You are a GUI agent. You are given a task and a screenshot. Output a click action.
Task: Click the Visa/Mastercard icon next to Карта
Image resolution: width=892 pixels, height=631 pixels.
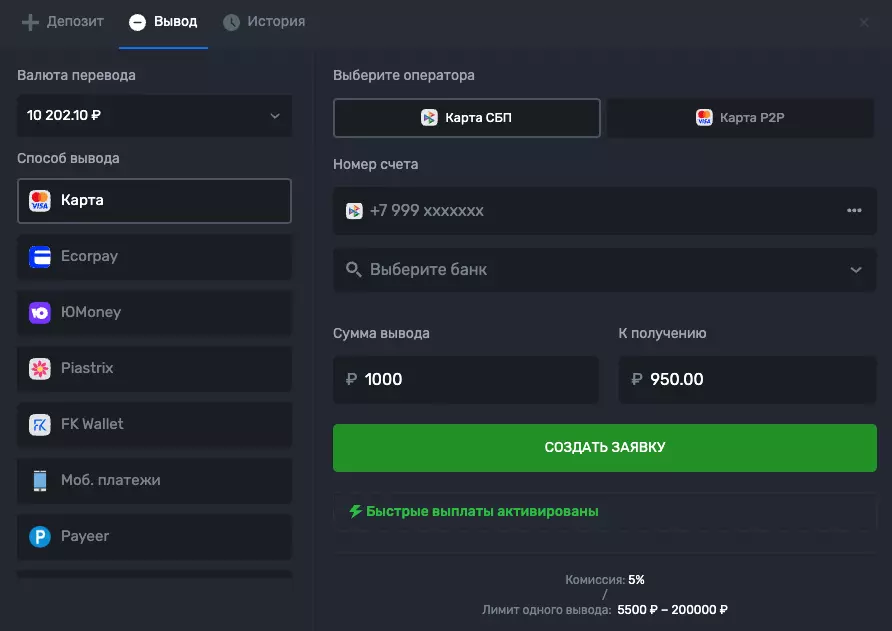[x=40, y=201]
